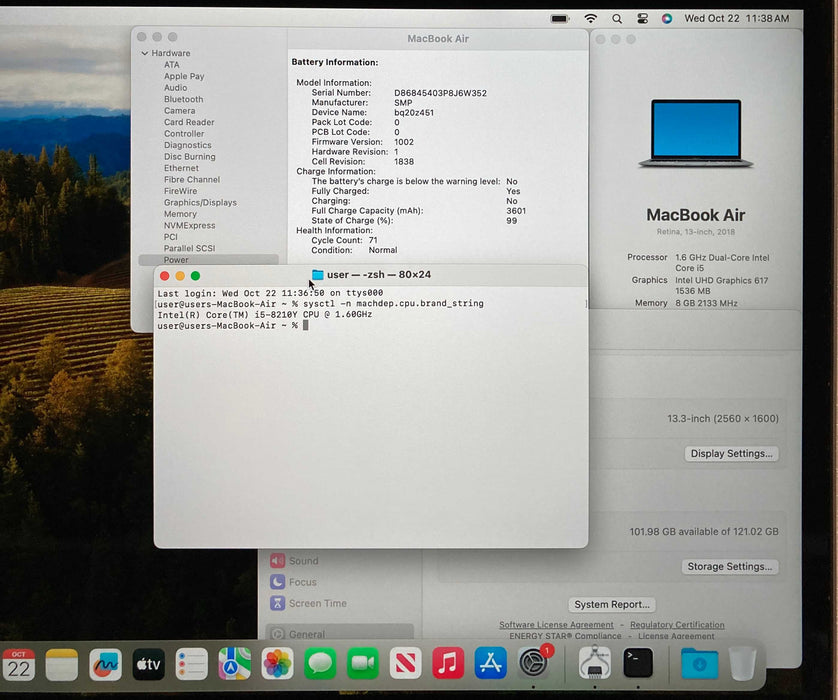Open Storage Settings
This screenshot has width=838, height=700.
pos(730,567)
